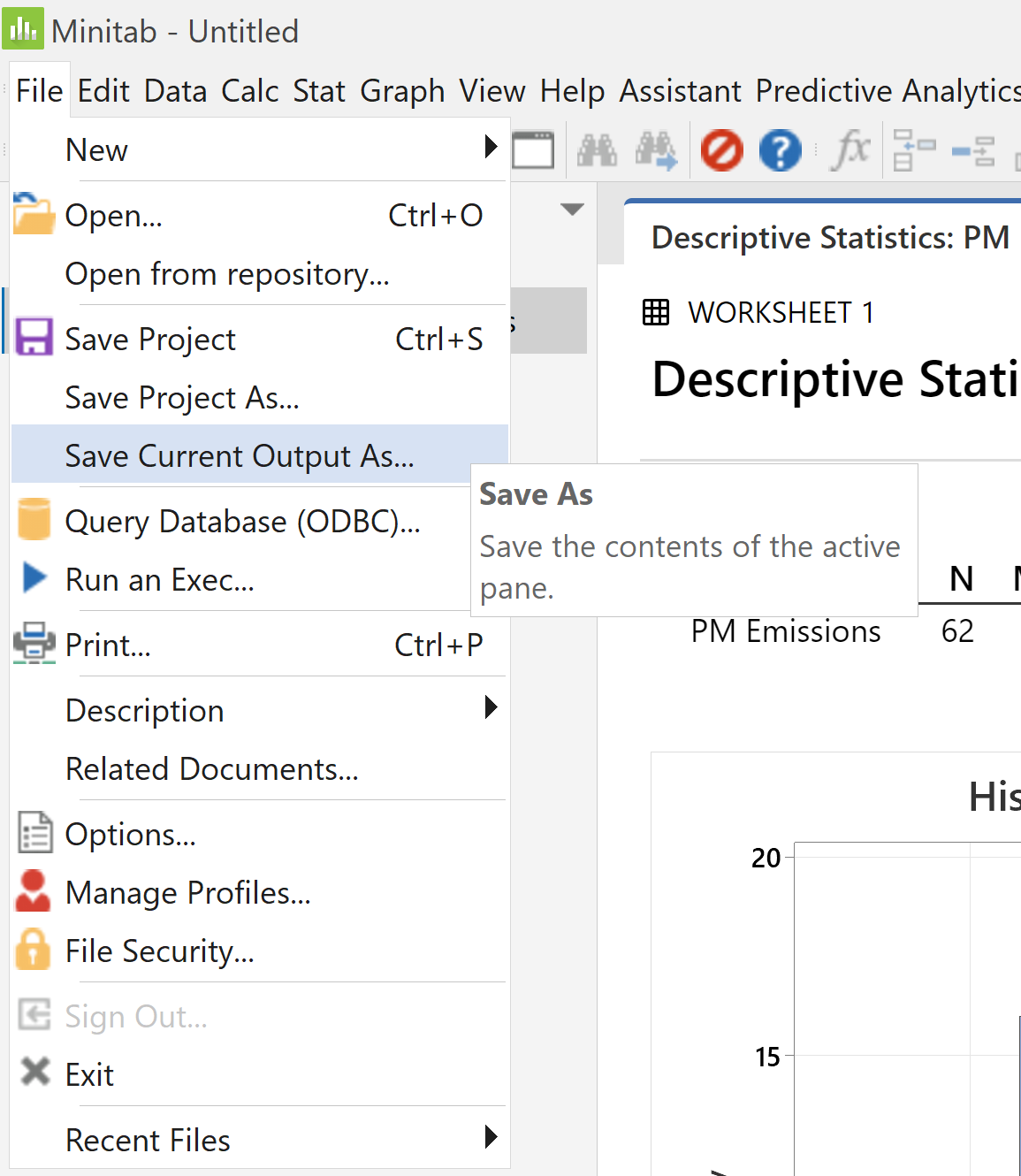This screenshot has height=1176, width=1021.
Task: Open the Graph menu
Action: click(402, 90)
